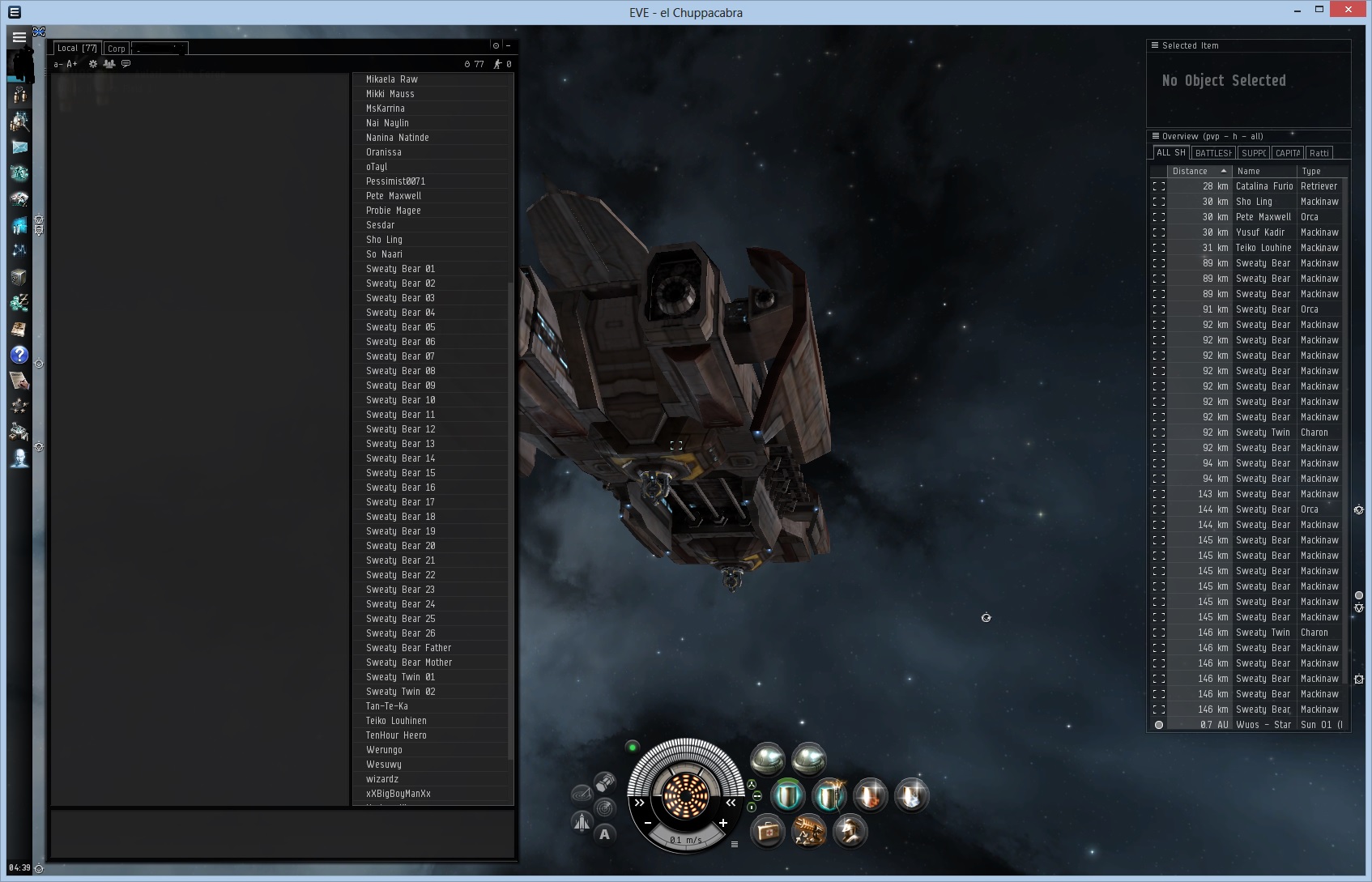Toggle the overloaded high slot rack button
The image size is (1372, 882).
point(752,784)
